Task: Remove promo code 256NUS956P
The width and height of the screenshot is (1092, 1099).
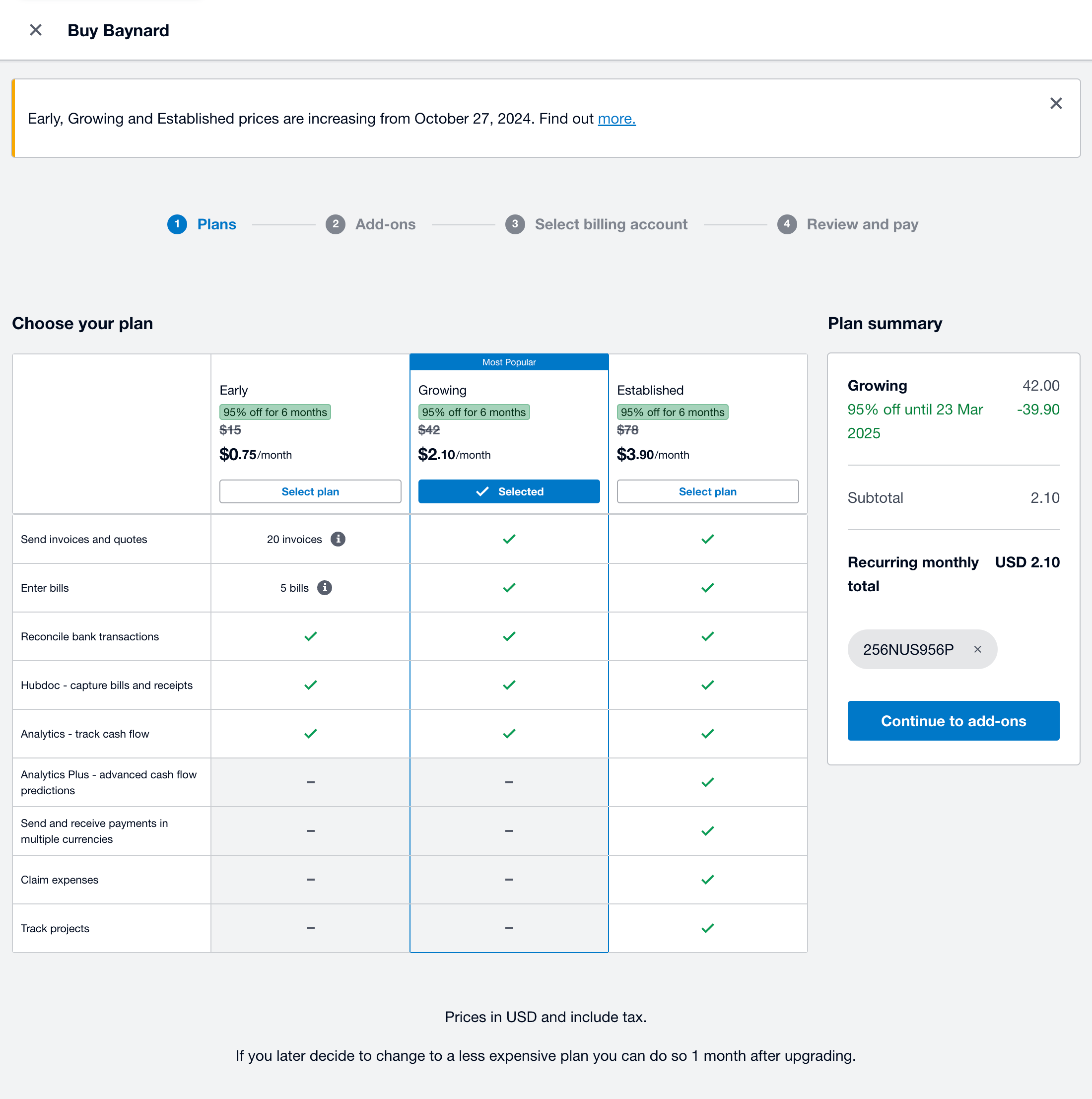Action: pyautogui.click(x=977, y=650)
